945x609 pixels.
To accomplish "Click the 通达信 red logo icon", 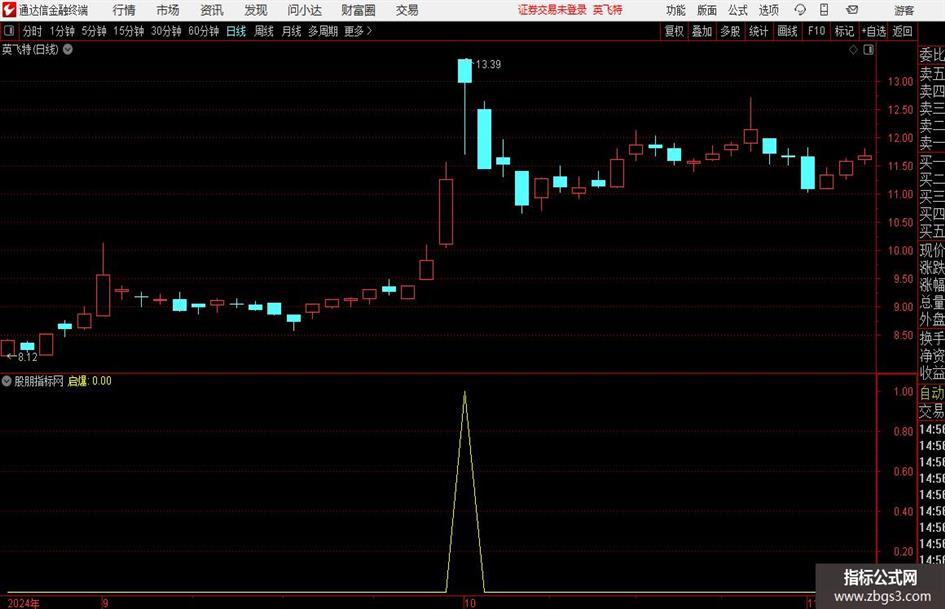I will click(9, 10).
